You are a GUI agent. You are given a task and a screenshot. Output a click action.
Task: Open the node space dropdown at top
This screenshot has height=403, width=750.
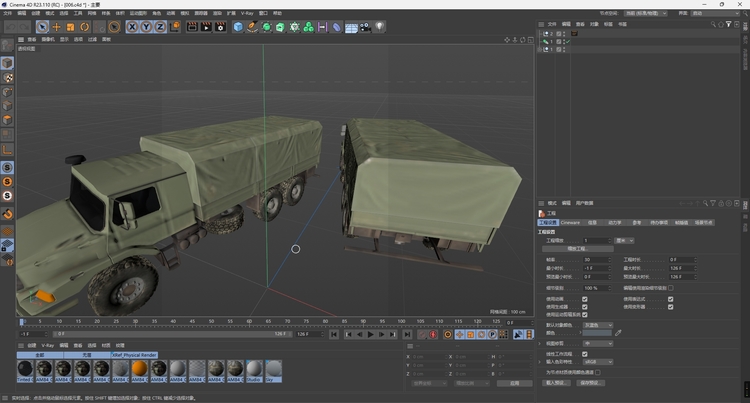(x=646, y=13)
